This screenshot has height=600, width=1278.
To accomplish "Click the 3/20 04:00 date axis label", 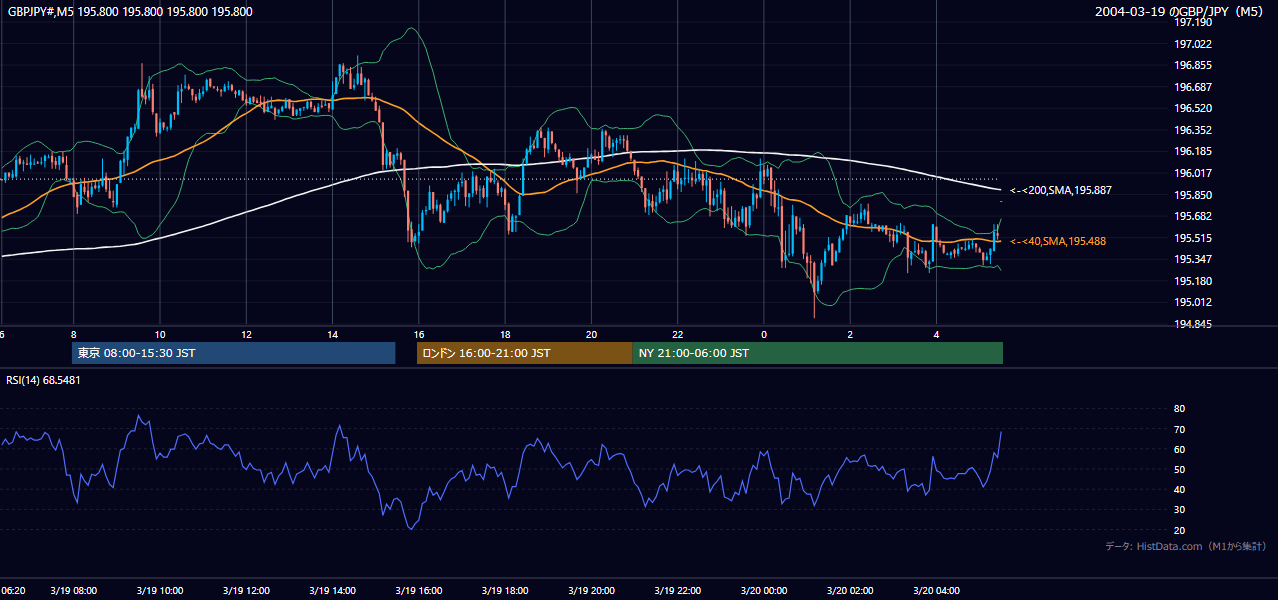I will pyautogui.click(x=937, y=591).
